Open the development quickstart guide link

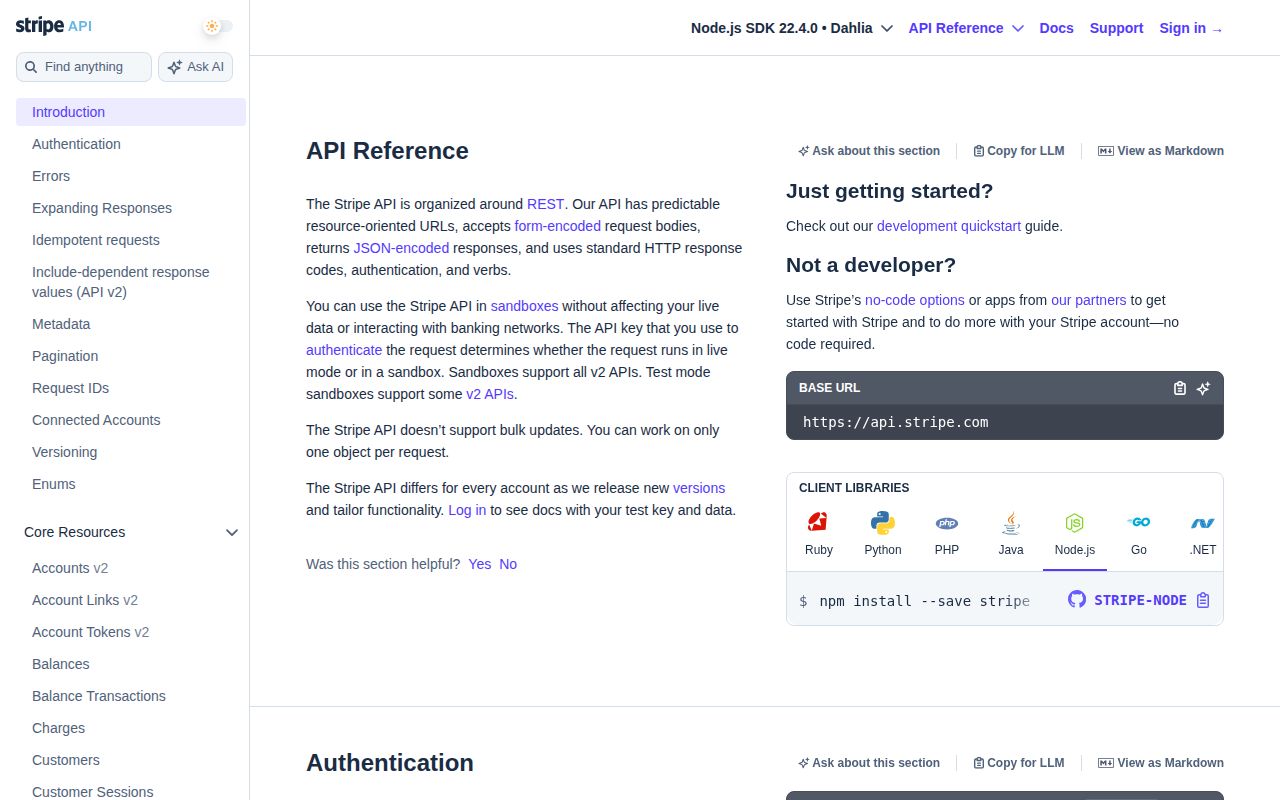pyautogui.click(x=949, y=226)
